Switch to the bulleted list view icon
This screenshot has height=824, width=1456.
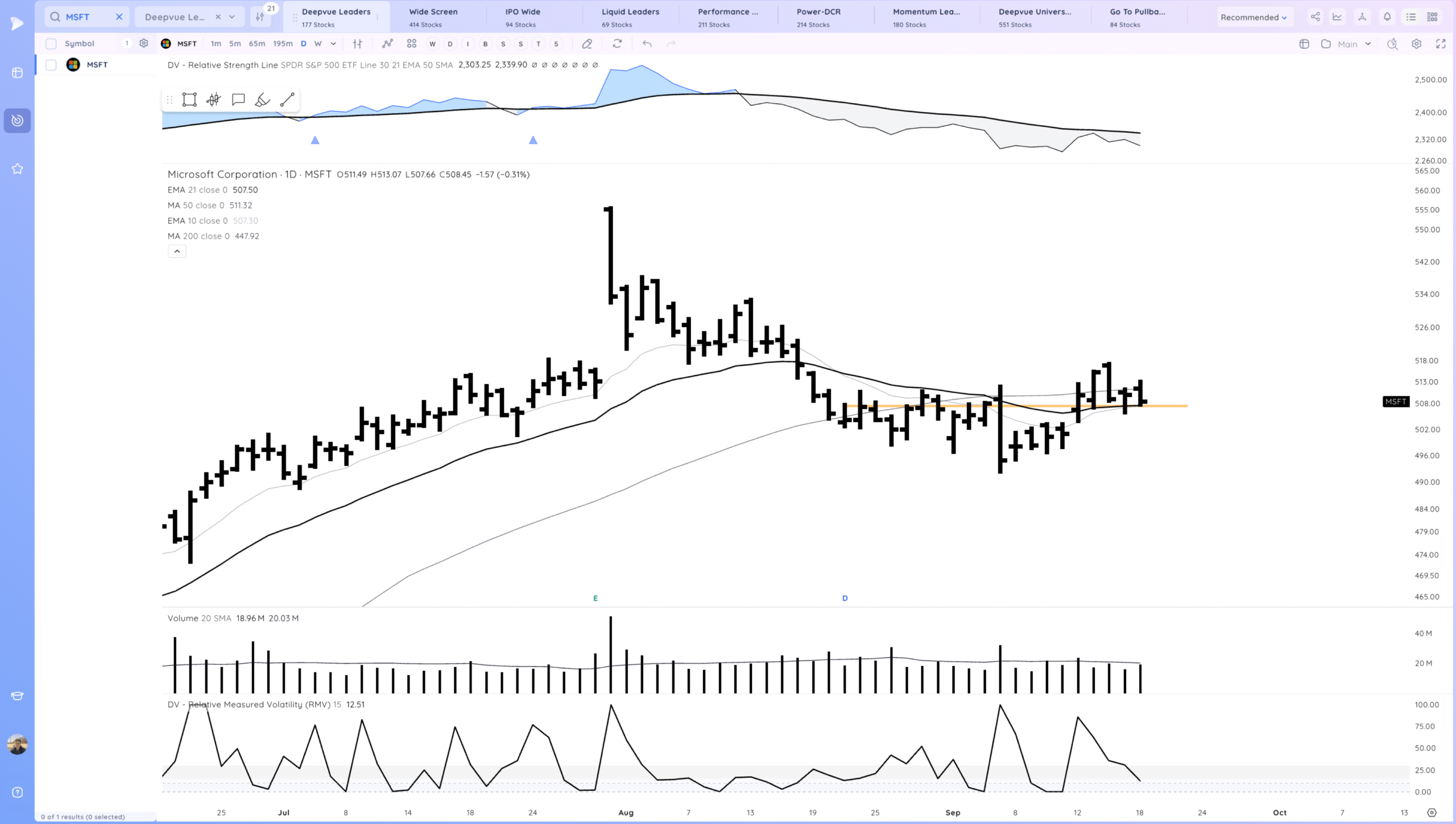(1411, 17)
